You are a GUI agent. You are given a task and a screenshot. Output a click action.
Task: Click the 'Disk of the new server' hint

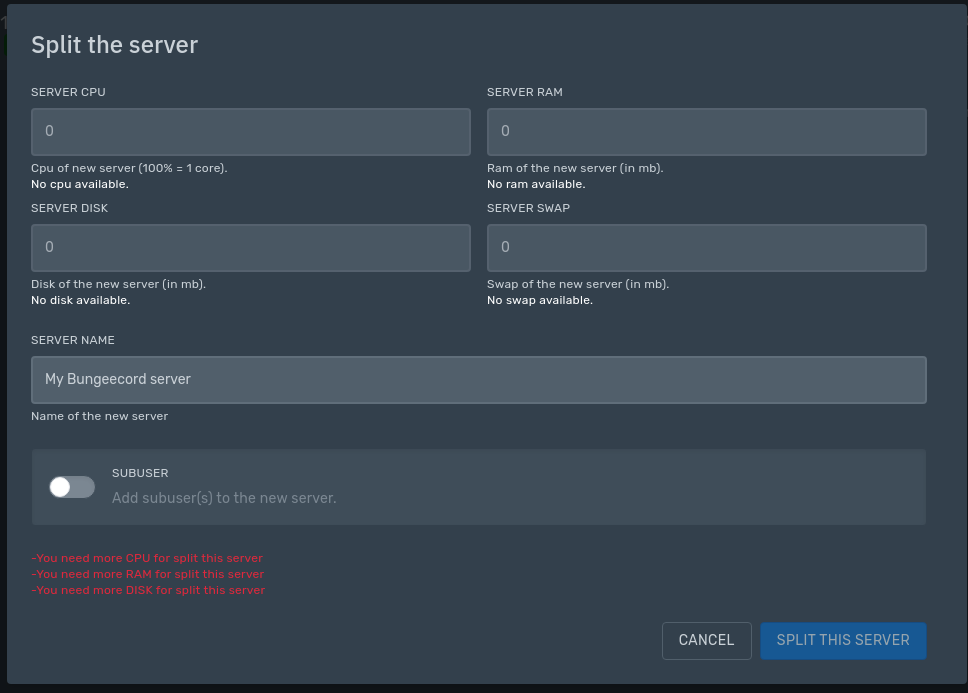click(119, 284)
